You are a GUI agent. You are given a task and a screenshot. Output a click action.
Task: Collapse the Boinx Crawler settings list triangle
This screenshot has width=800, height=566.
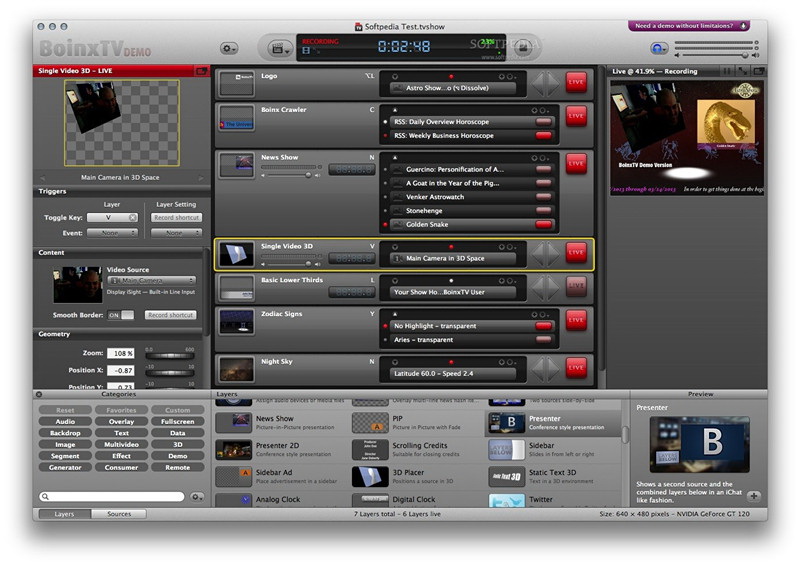pyautogui.click(x=394, y=110)
